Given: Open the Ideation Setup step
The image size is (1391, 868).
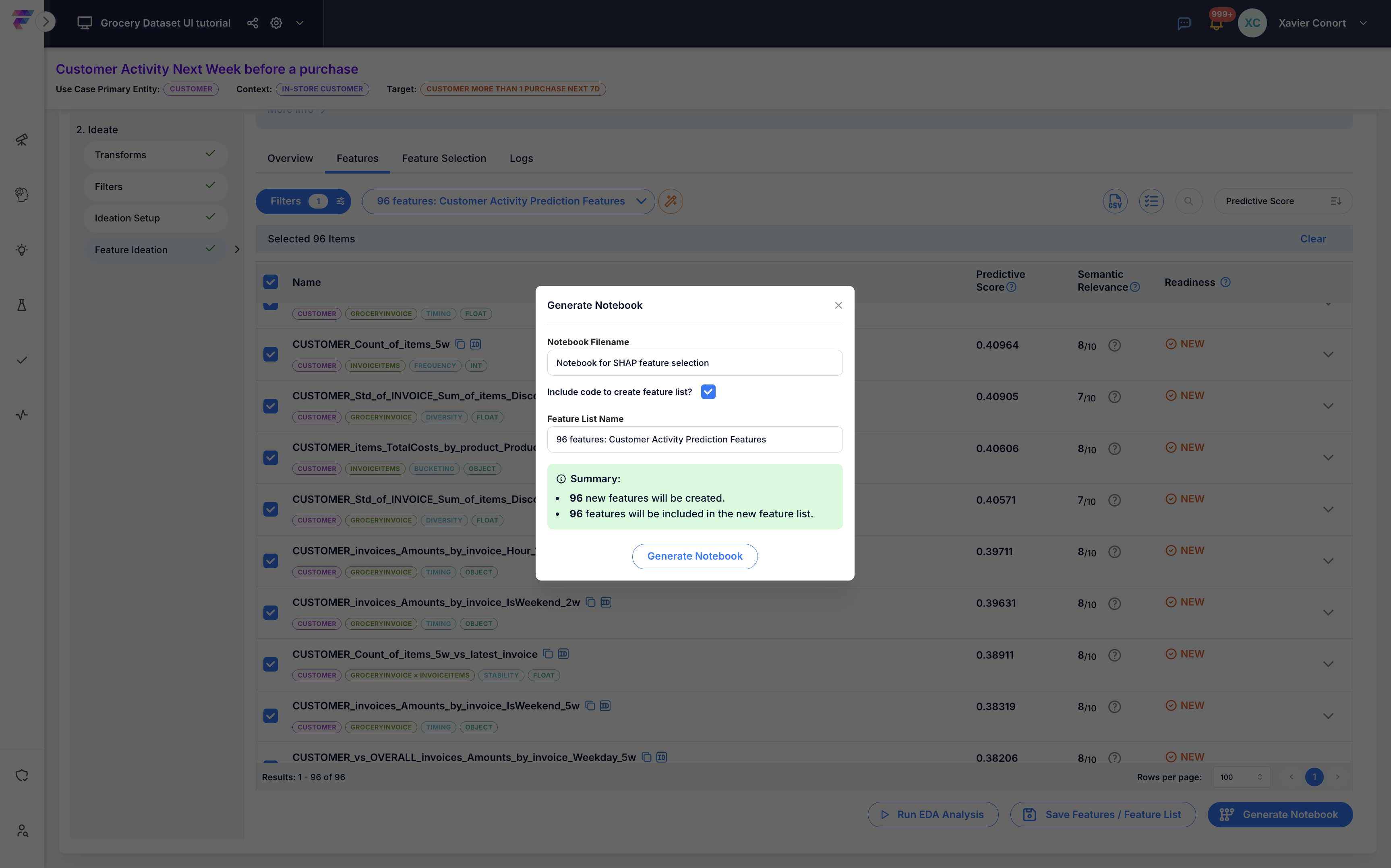Looking at the screenshot, I should coord(155,217).
